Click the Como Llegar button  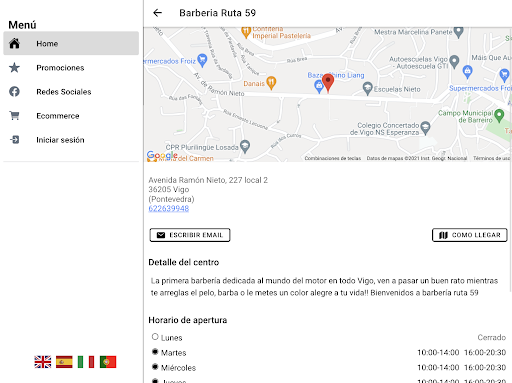tap(470, 235)
